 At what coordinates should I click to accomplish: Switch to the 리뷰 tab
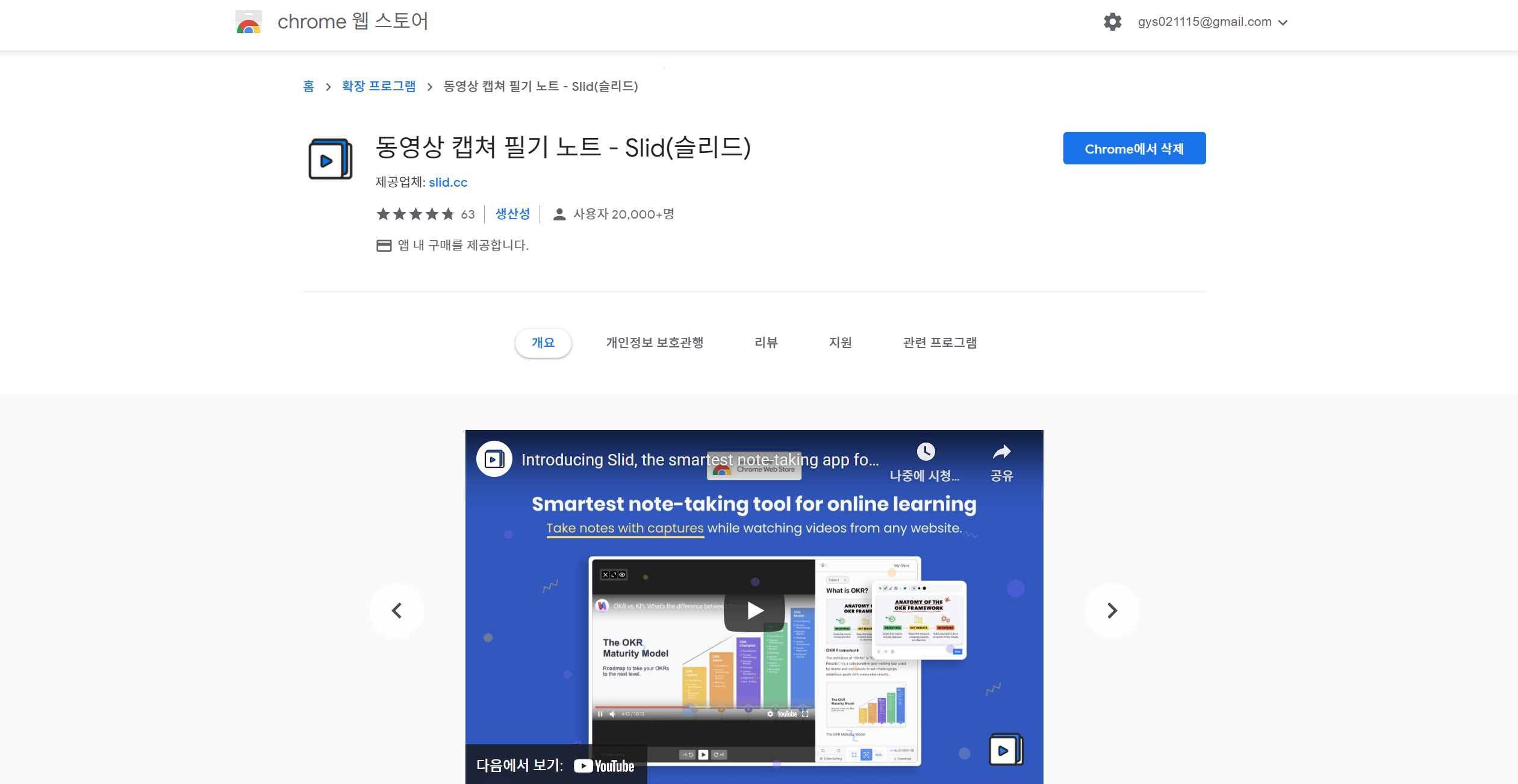[766, 343]
